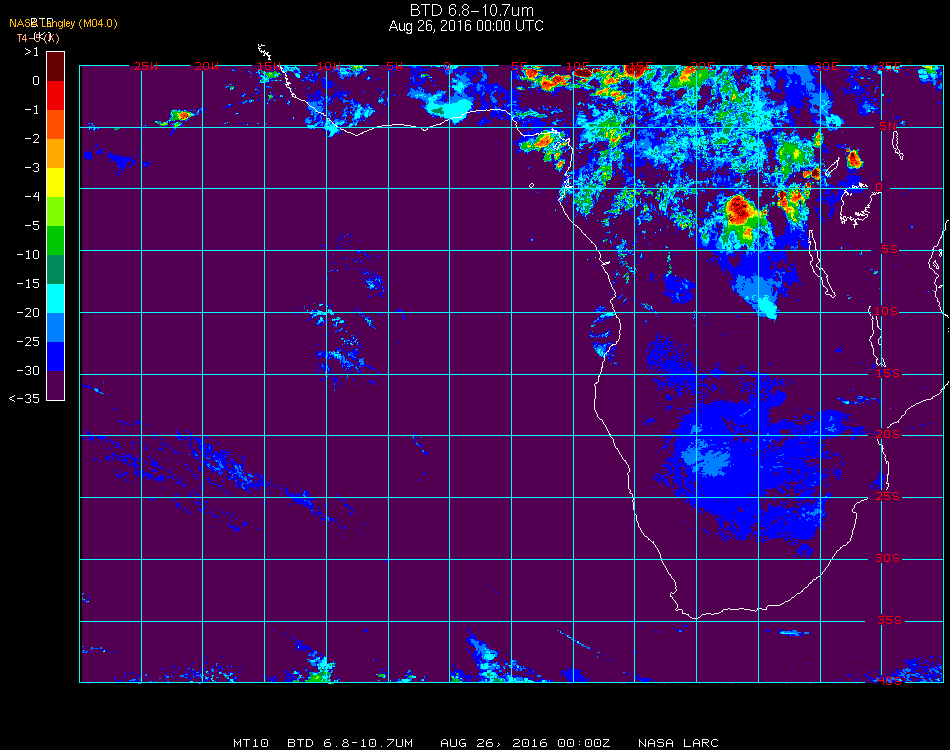Click the purple bottom segment of the color scale
The width and height of the screenshot is (950, 750).
55,385
